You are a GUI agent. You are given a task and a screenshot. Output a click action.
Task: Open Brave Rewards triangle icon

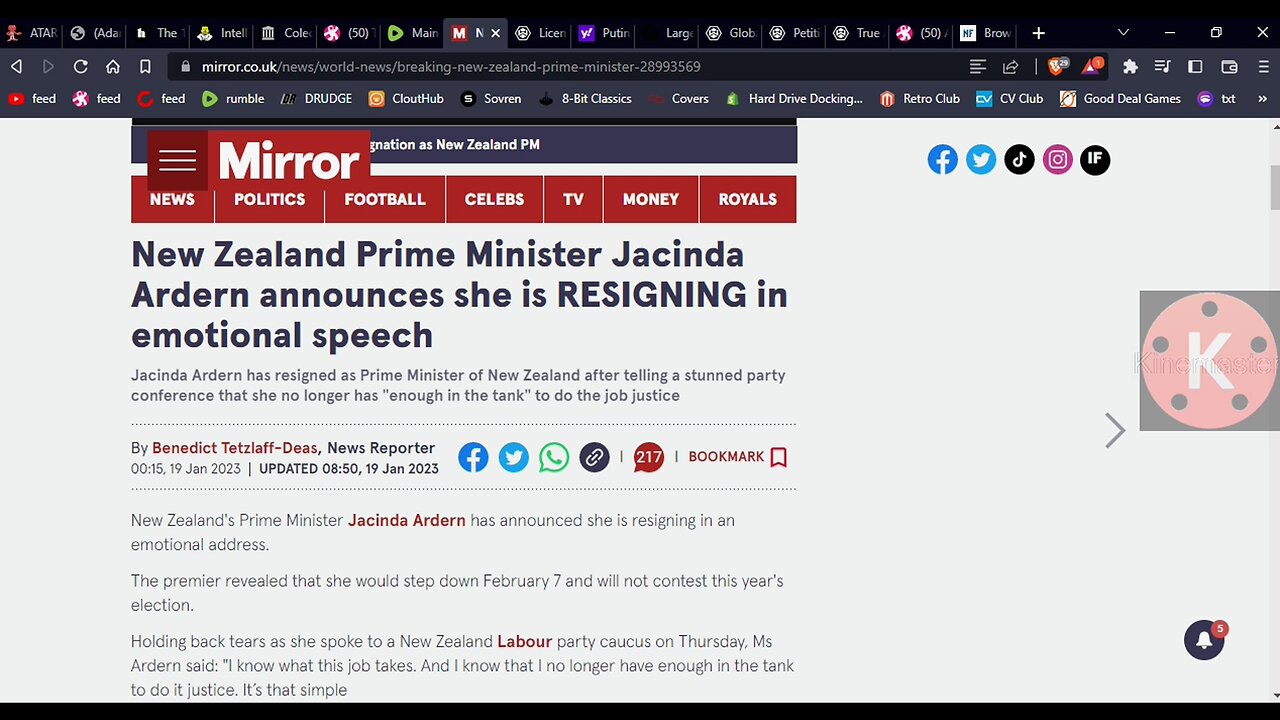[1091, 67]
